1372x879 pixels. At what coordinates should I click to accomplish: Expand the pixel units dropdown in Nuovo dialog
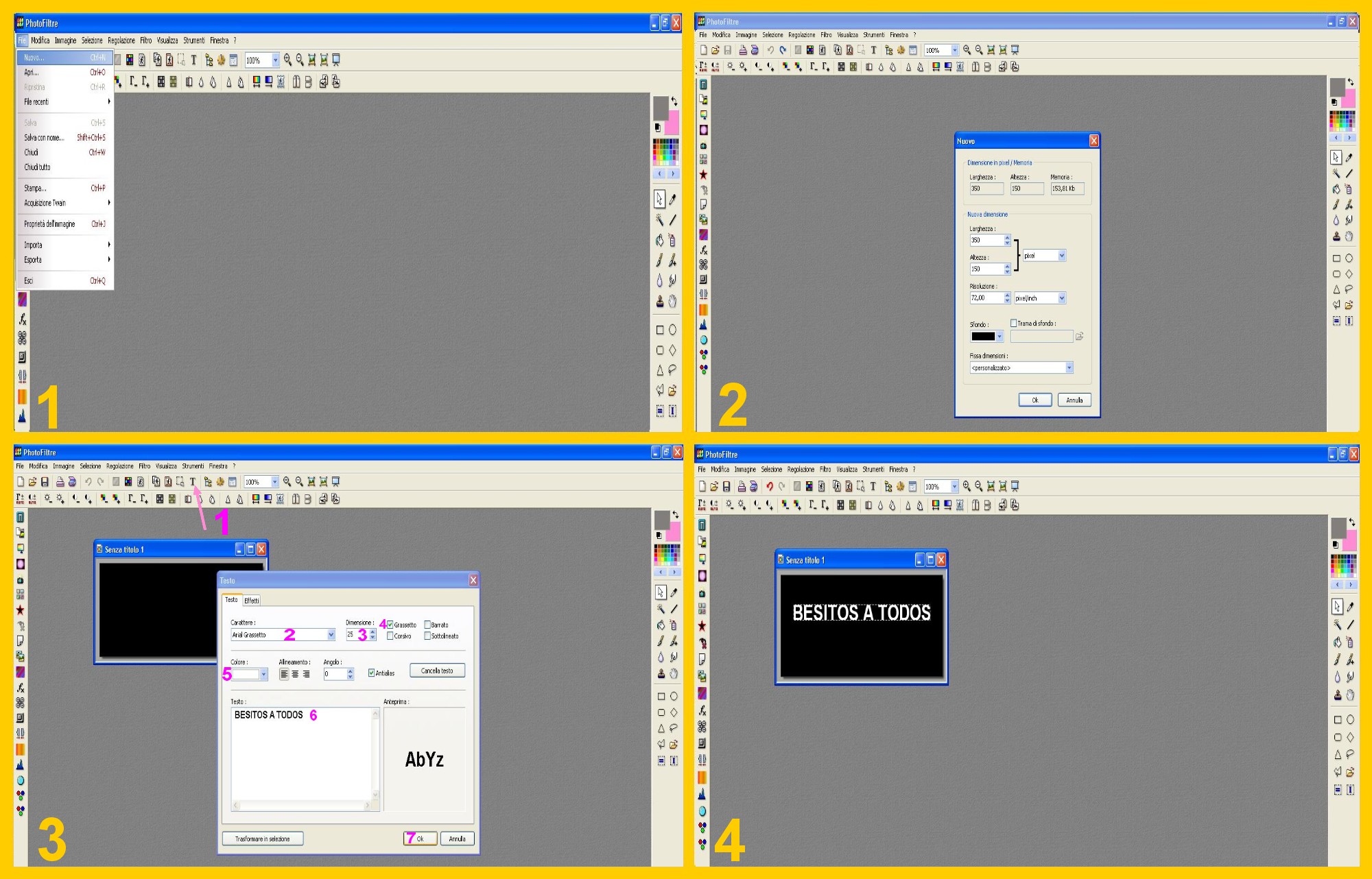[x=1062, y=256]
